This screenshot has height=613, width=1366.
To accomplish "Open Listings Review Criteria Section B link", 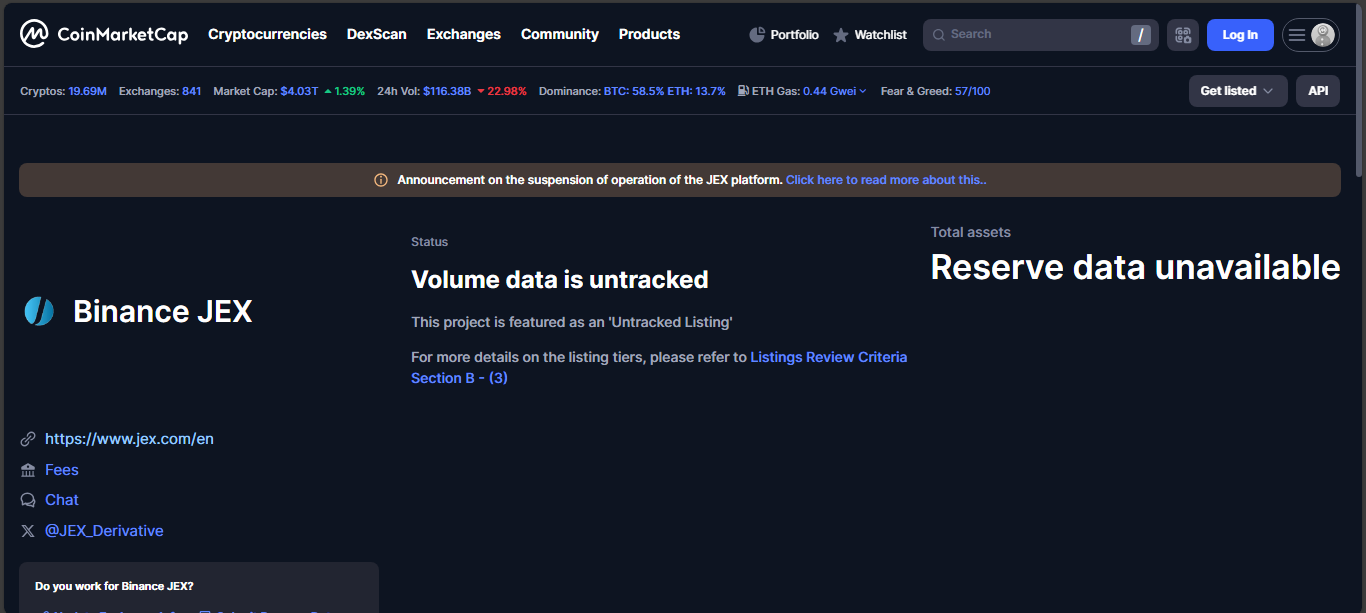I will (828, 357).
